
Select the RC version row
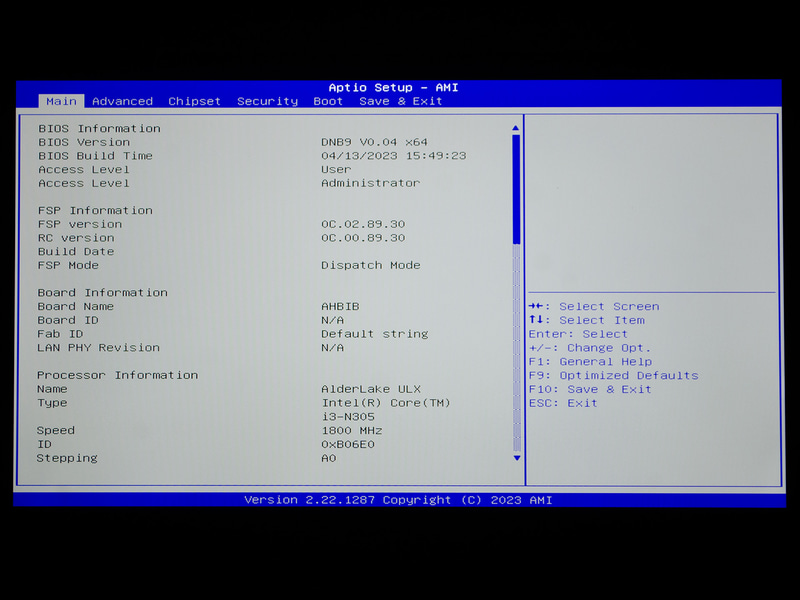[x=200, y=237]
